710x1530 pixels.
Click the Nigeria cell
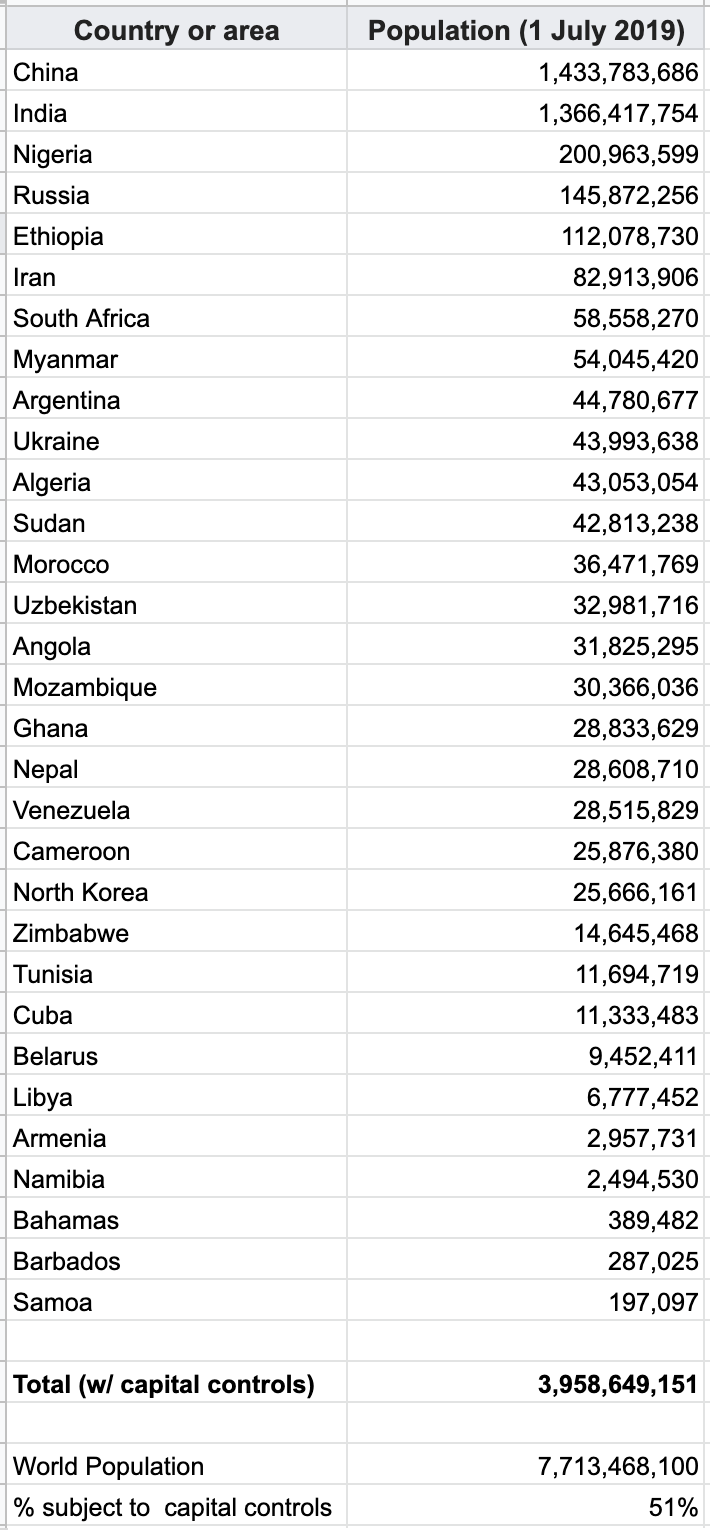click(176, 153)
